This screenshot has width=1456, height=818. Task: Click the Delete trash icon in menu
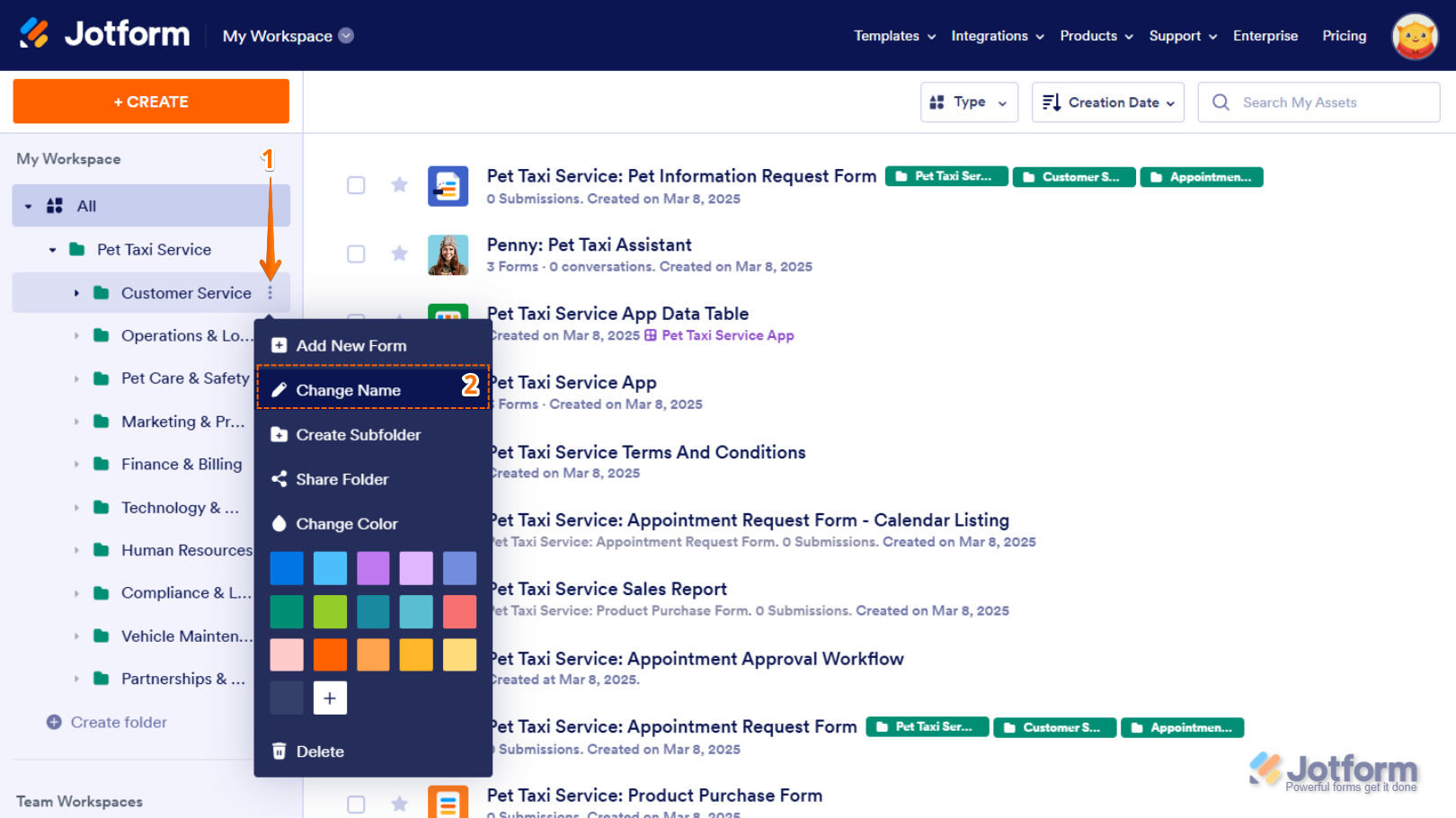tap(280, 751)
